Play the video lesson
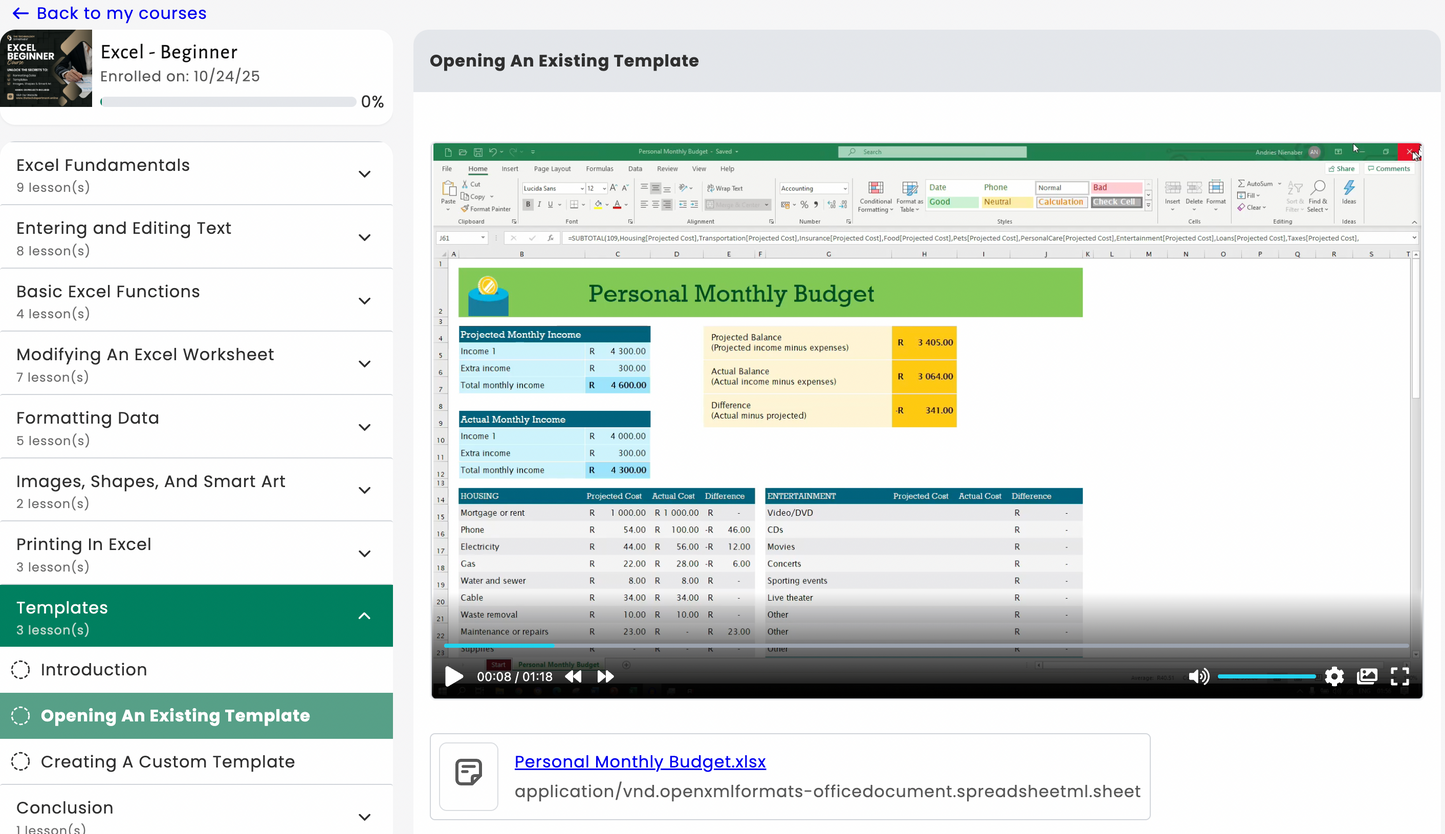This screenshot has height=834, width=1445. [x=454, y=676]
